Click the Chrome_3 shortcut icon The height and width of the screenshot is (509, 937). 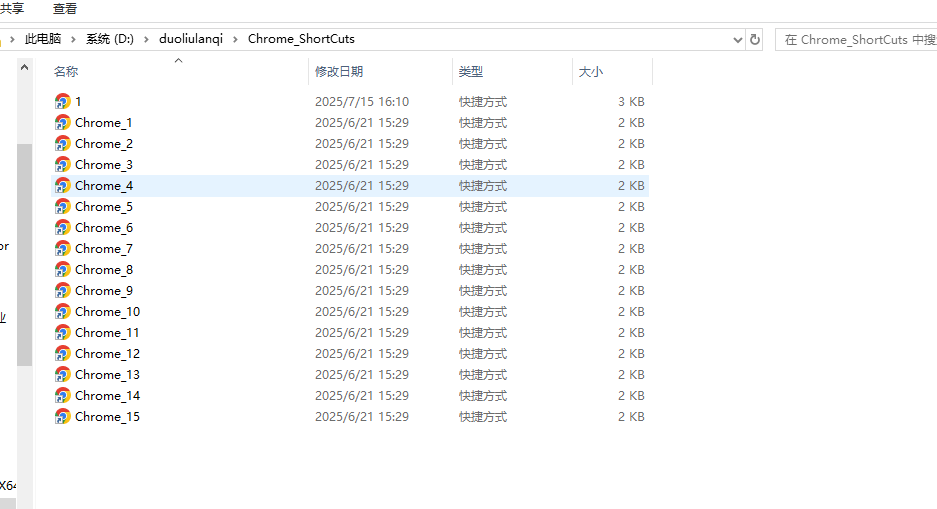(63, 164)
